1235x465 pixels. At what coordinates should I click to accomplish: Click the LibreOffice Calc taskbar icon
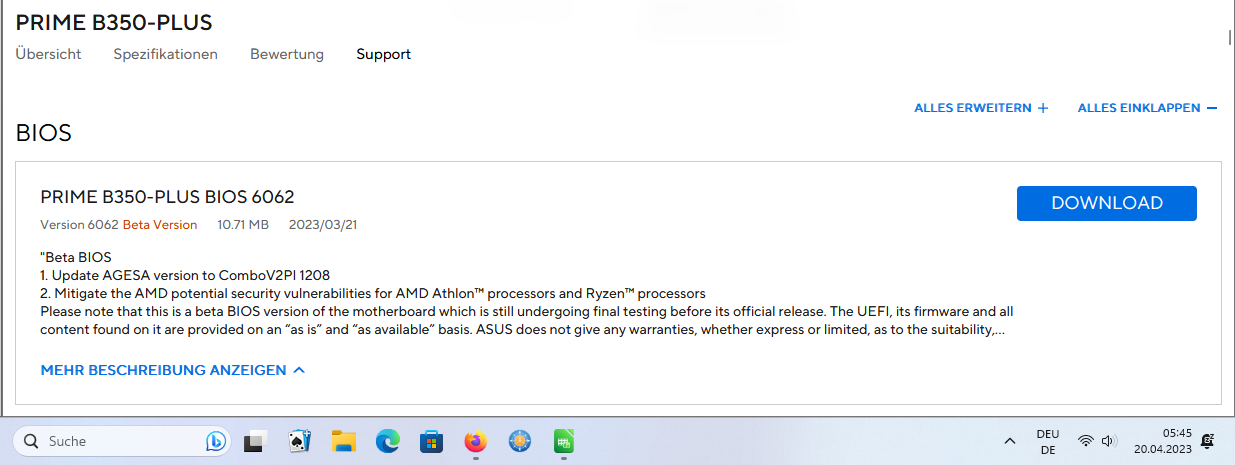point(564,441)
